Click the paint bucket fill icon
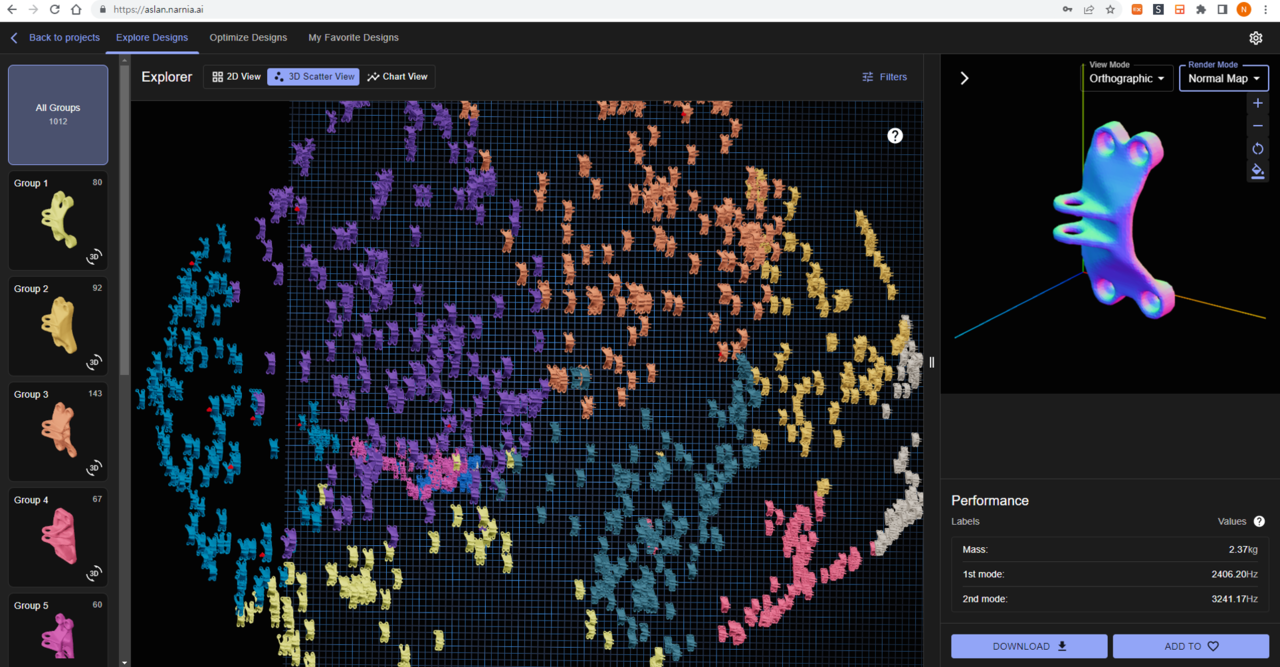 click(x=1258, y=171)
